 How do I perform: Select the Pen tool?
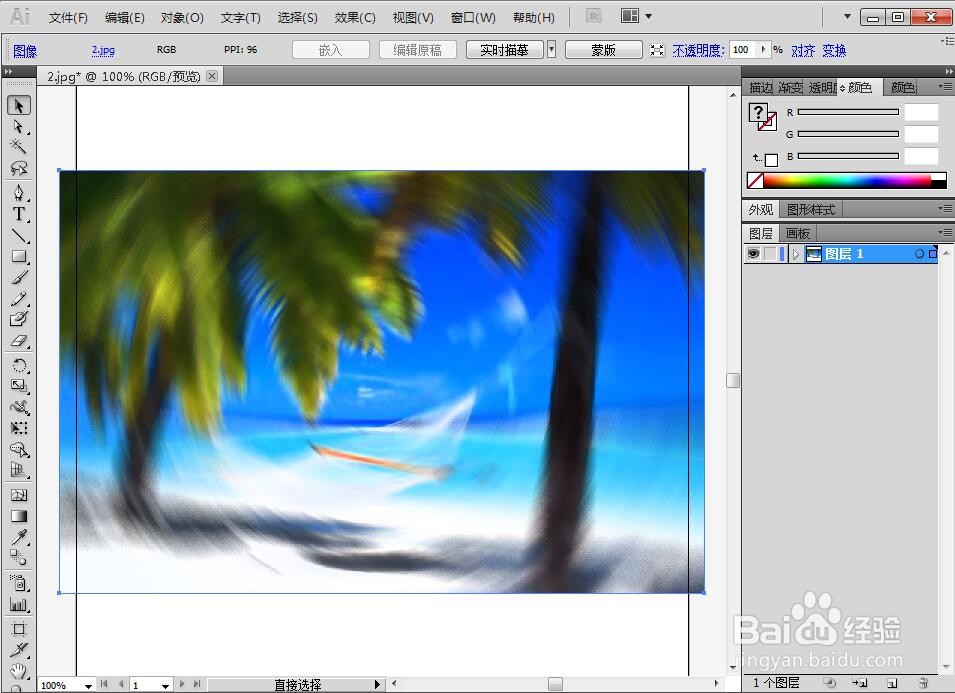(x=19, y=193)
